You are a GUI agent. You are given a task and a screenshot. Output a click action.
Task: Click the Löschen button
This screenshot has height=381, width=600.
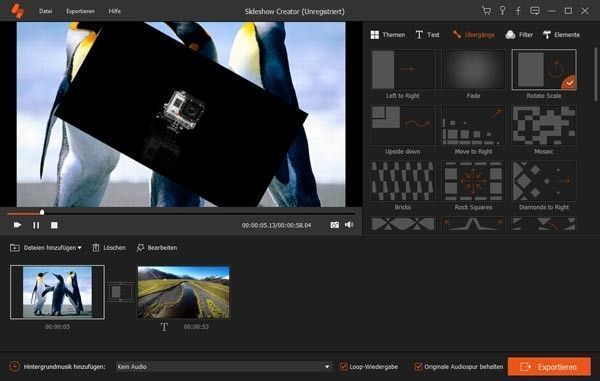pyautogui.click(x=109, y=248)
